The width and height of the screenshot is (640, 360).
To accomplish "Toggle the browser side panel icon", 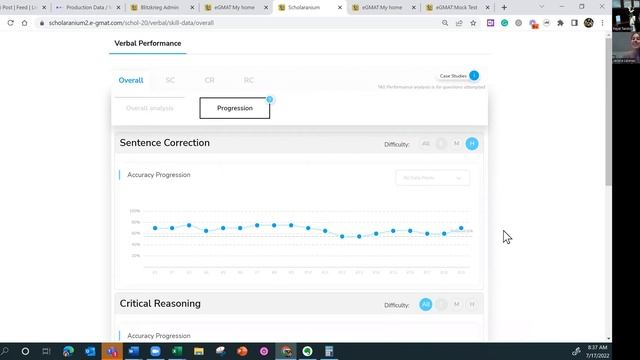I will tap(574, 23).
